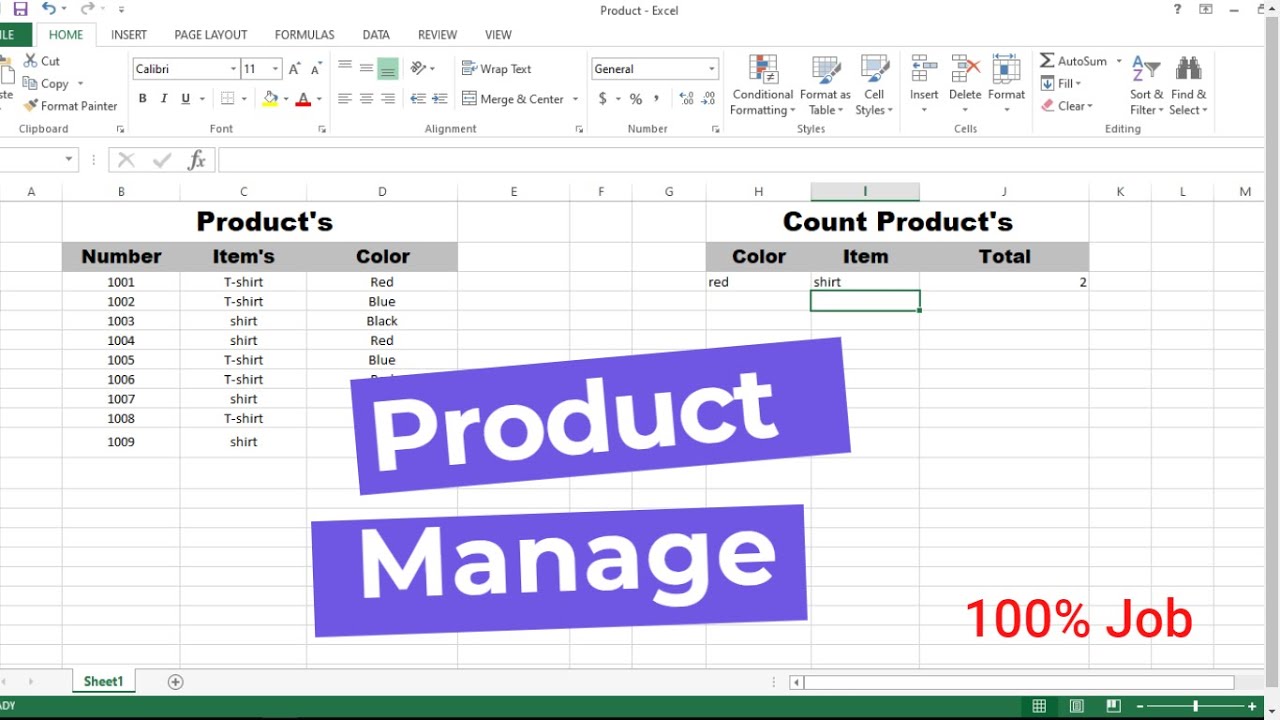The width and height of the screenshot is (1280, 720).
Task: Select the Sheet1 tab
Action: pyautogui.click(x=103, y=682)
